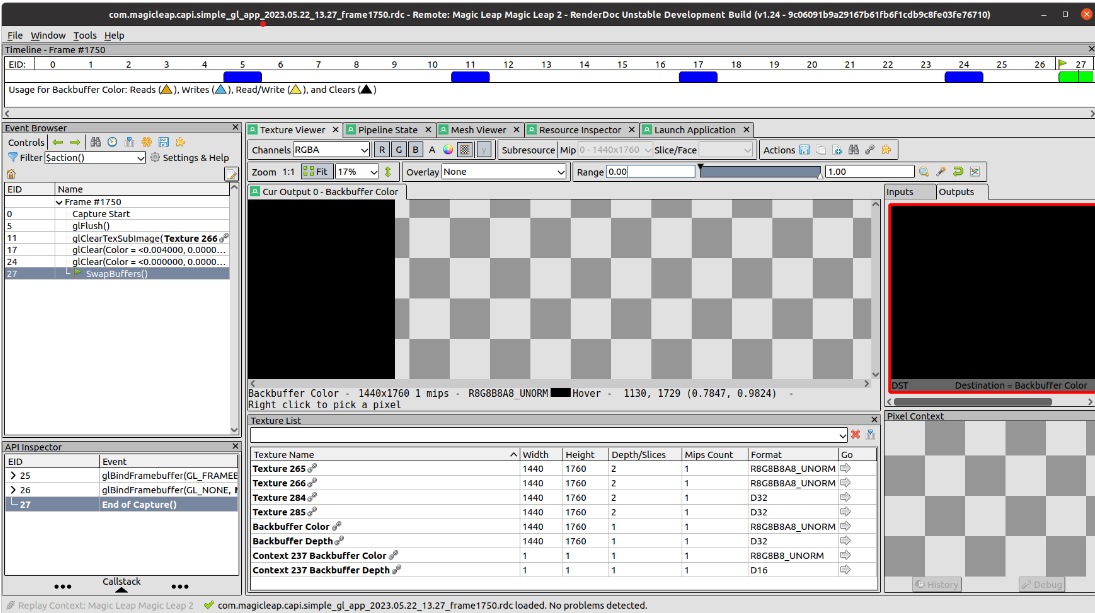Screen dimensions: 1095x613
Task: Open event search with the binoculars icon
Action: click(x=96, y=142)
